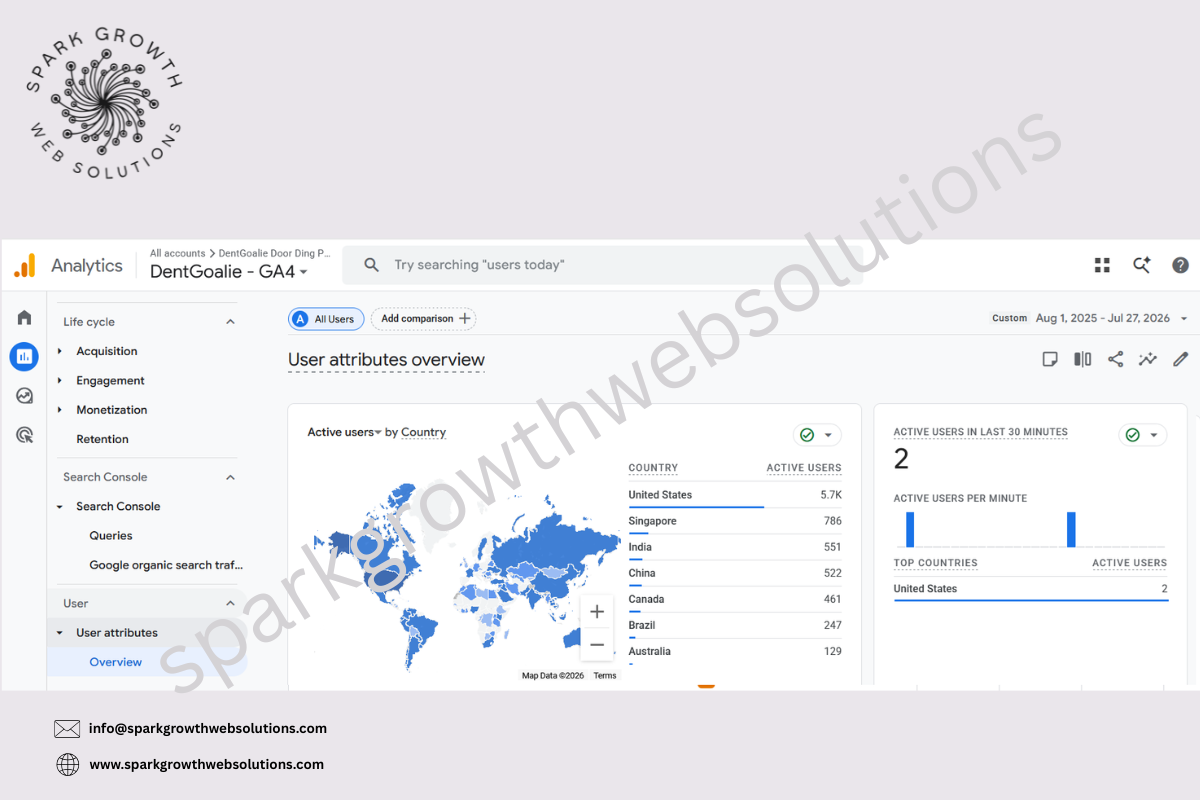Click the first per-minute activity bar
Screen dimensions: 1200x800
[x=910, y=530]
